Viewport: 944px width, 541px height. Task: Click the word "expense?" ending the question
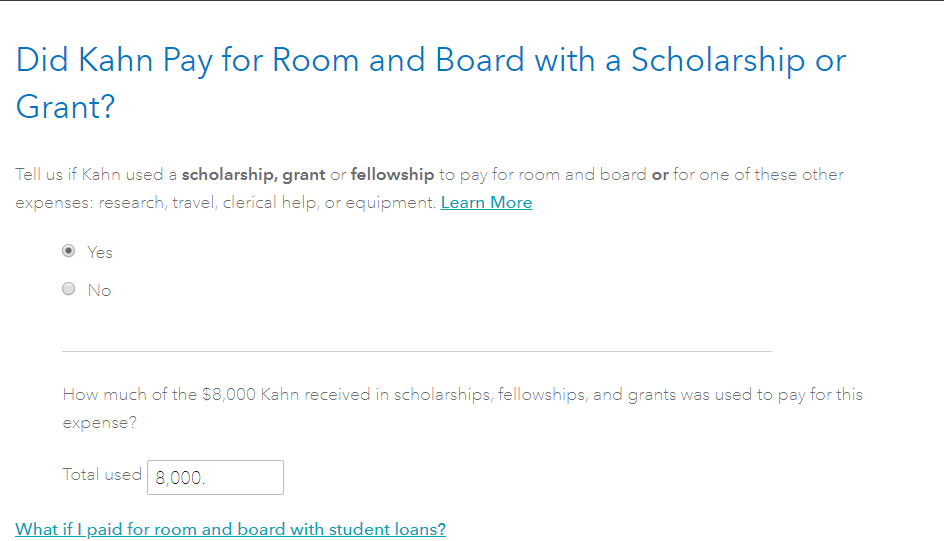[x=99, y=422]
